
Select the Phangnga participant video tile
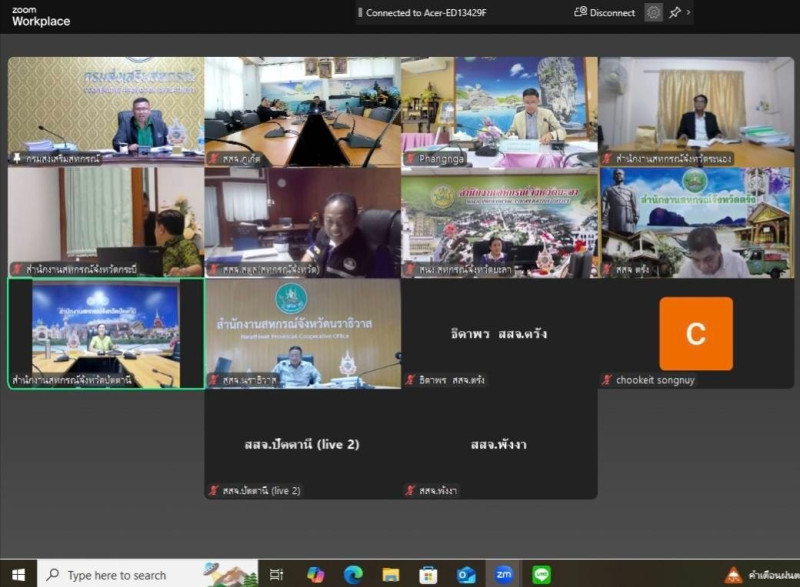click(499, 110)
